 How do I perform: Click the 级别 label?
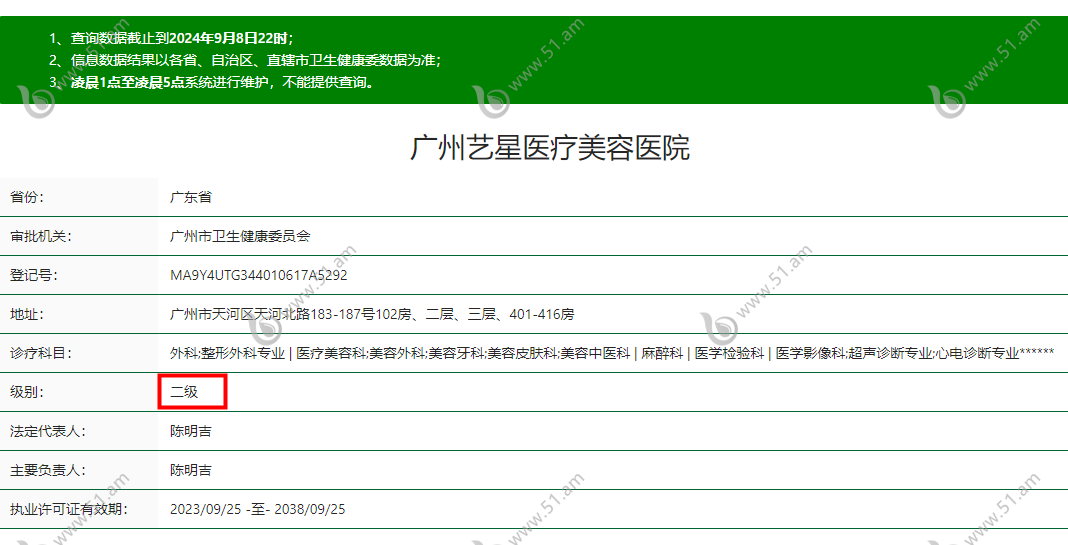click(x=27, y=392)
